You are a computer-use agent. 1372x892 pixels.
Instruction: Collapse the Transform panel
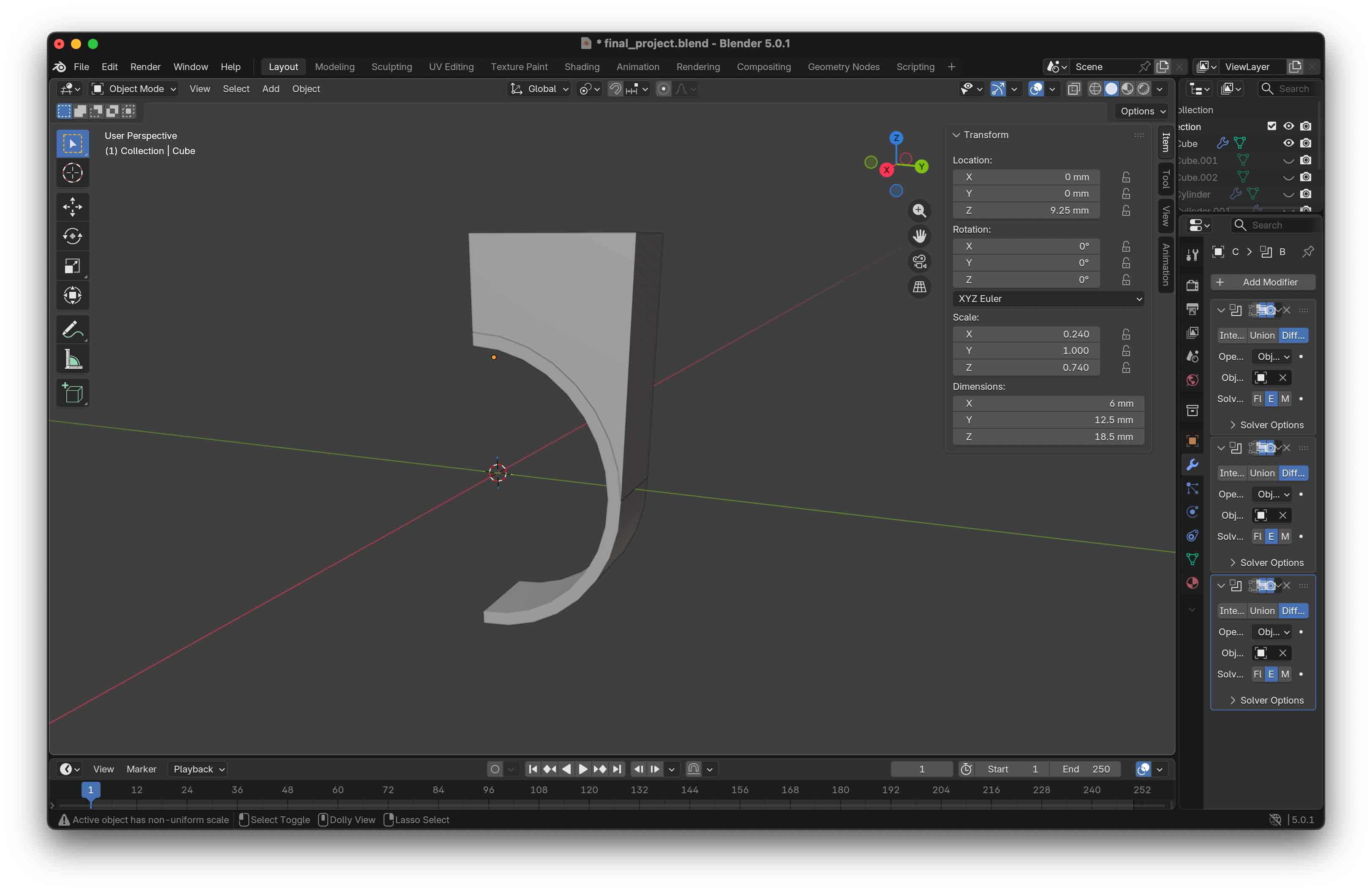pos(956,135)
